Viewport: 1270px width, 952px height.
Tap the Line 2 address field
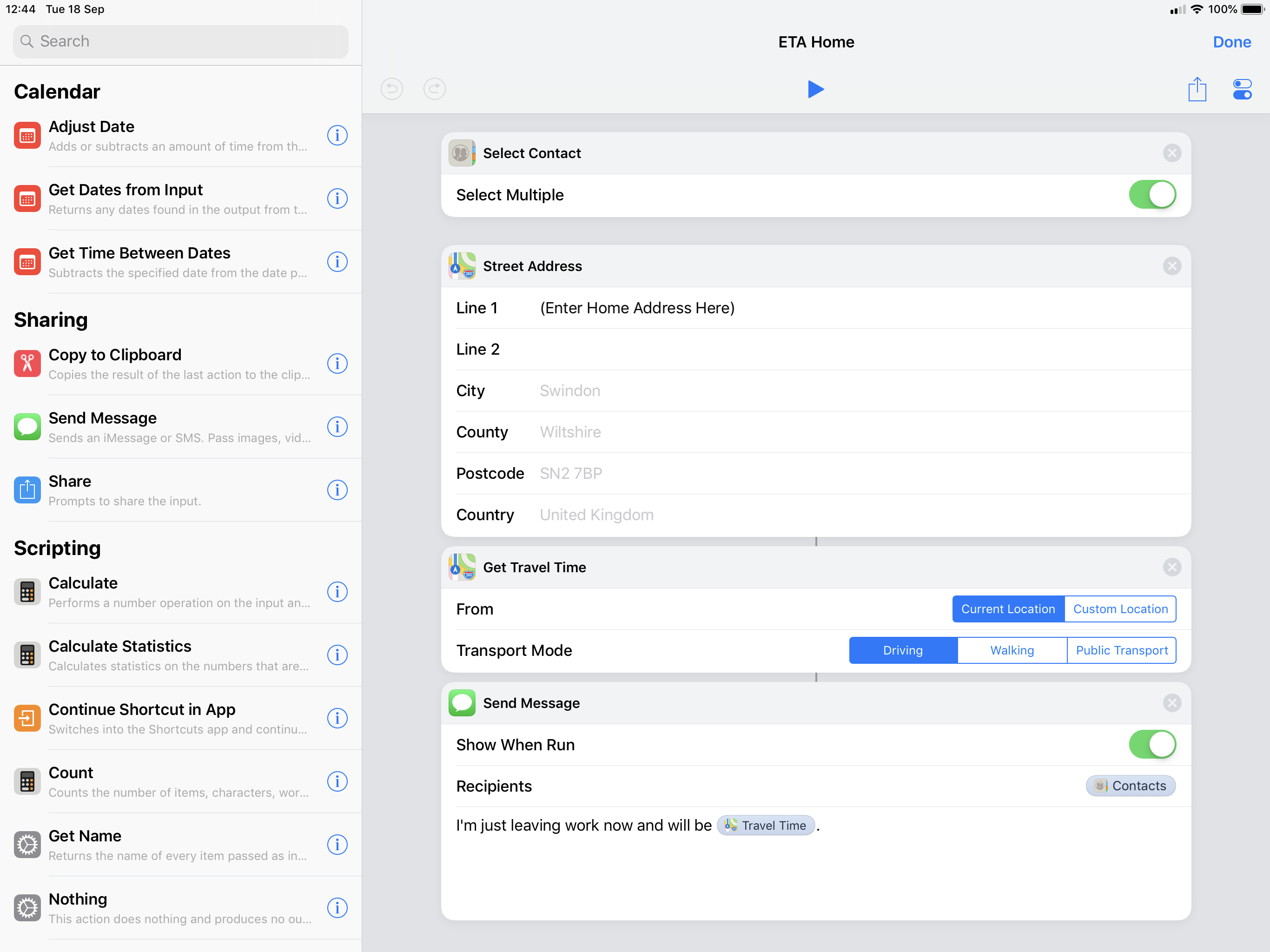816,350
